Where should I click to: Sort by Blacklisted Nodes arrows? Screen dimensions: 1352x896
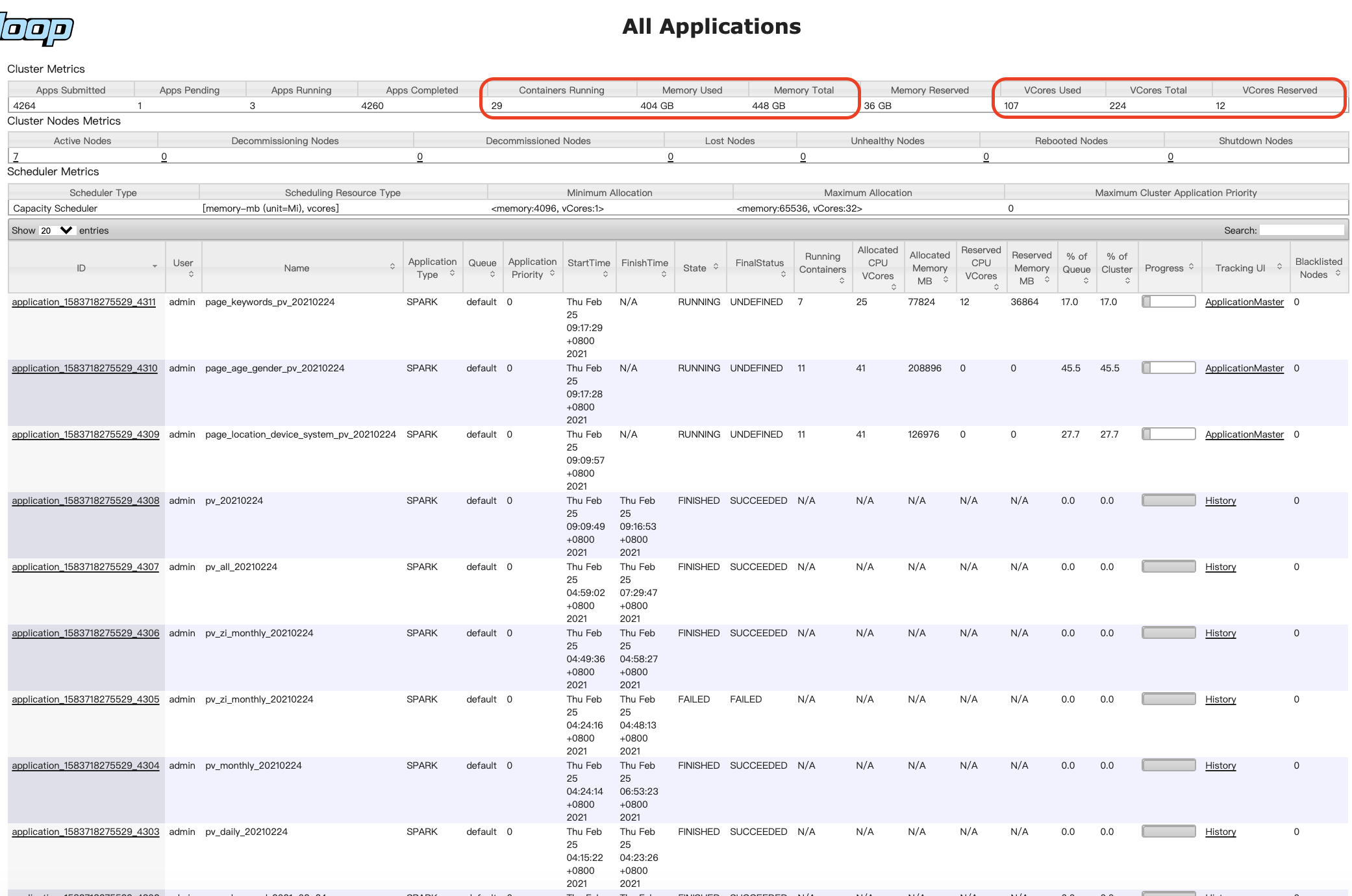tap(1338, 273)
